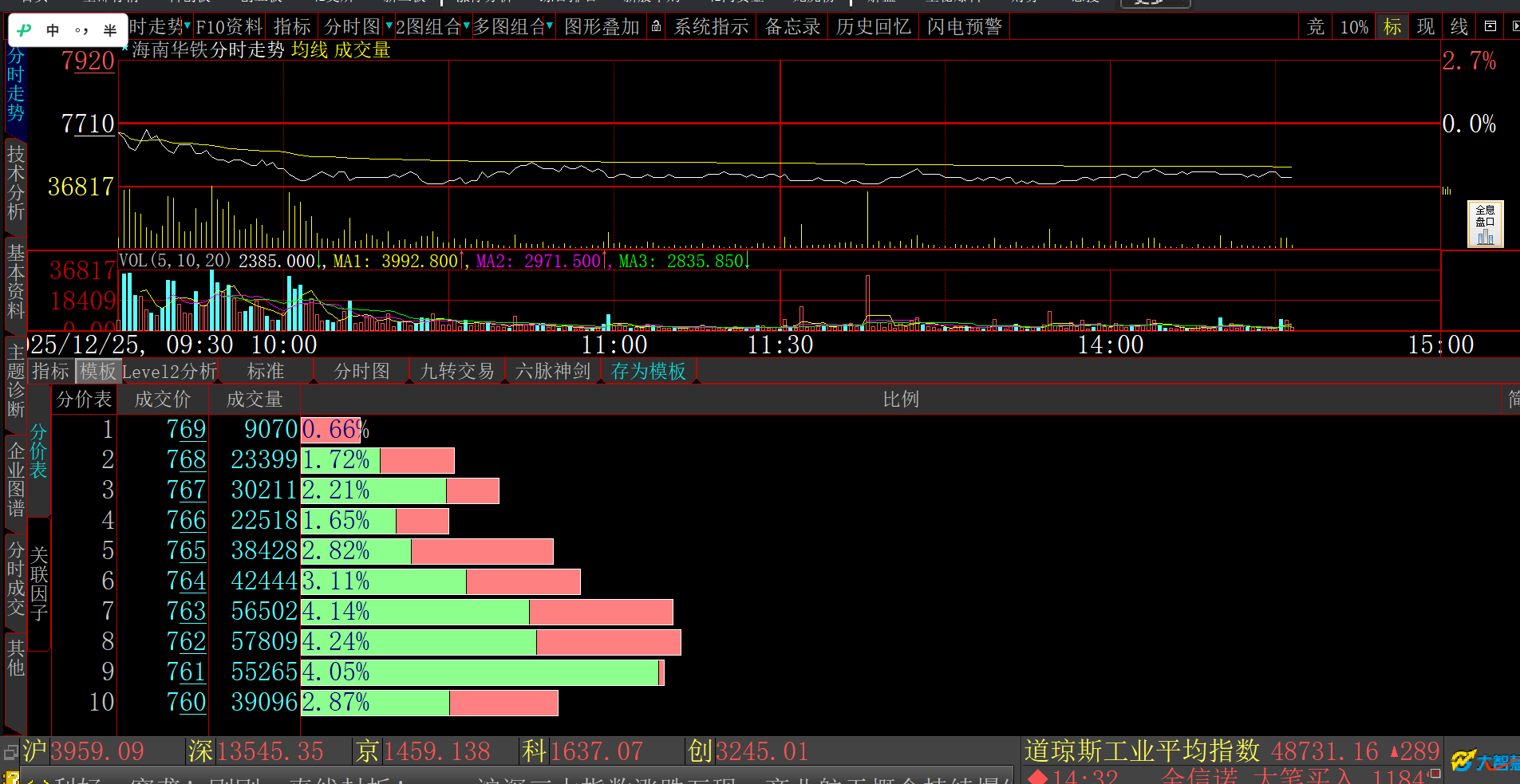Image resolution: width=1520 pixels, height=784 pixels.
Task: Select the 分价表 vertical side tab
Action: pos(38,451)
